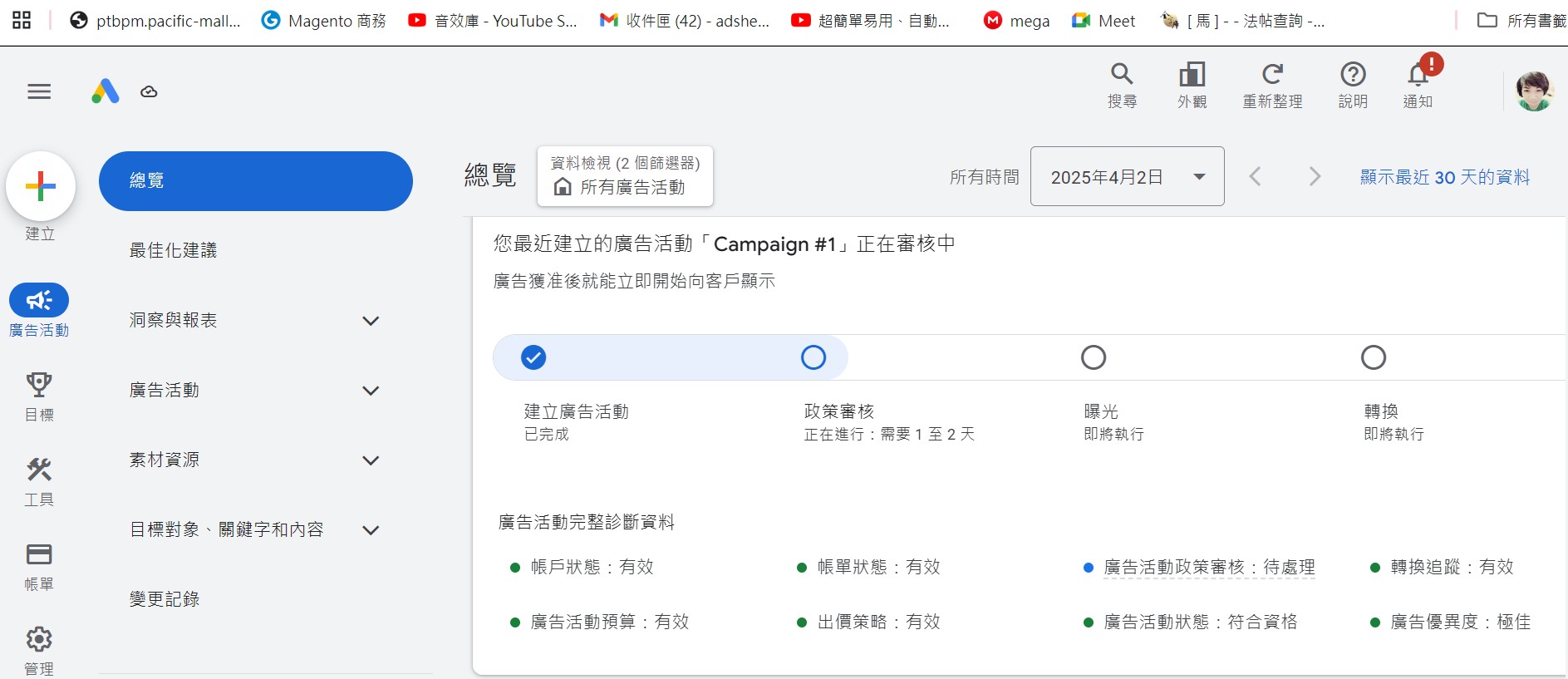This screenshot has width=1568, height=679.
Task: Open the browser tab groups grid icon
Action: (22, 20)
